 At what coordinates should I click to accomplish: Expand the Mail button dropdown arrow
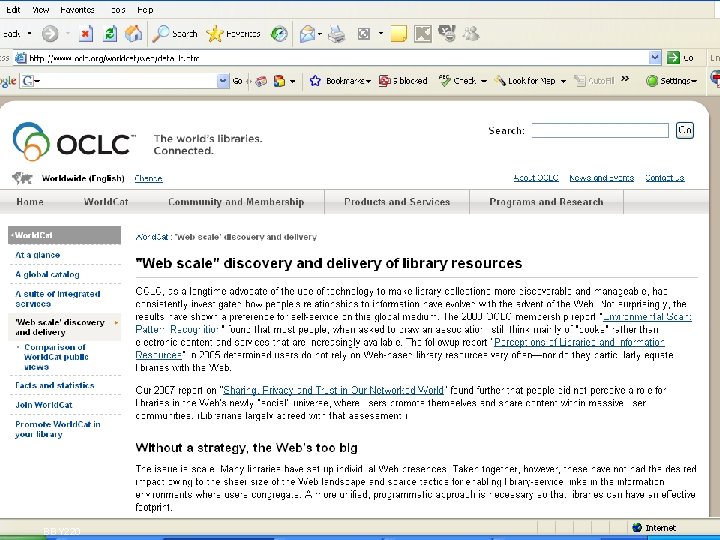coord(320,34)
